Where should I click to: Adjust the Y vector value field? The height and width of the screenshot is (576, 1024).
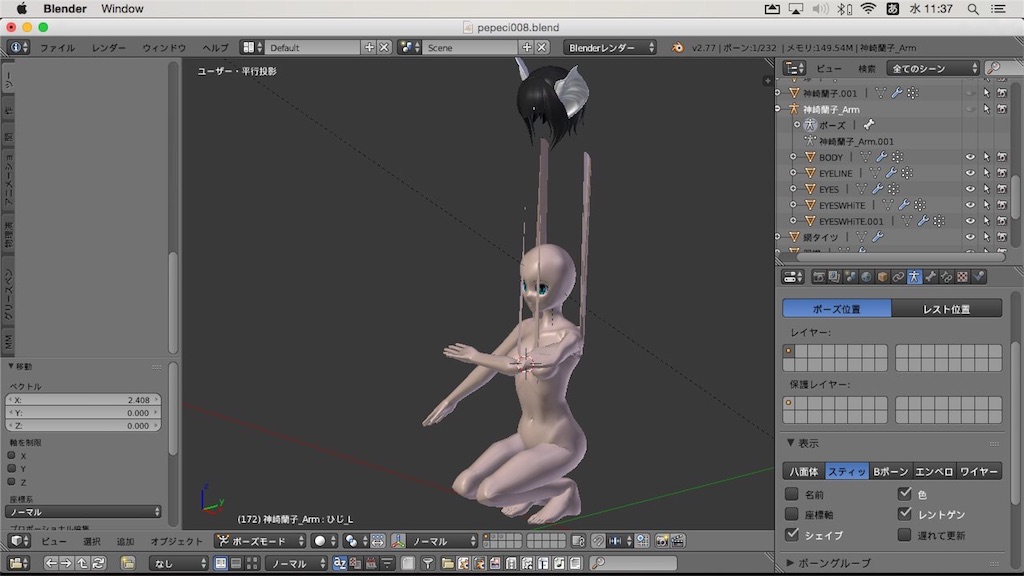point(83,413)
